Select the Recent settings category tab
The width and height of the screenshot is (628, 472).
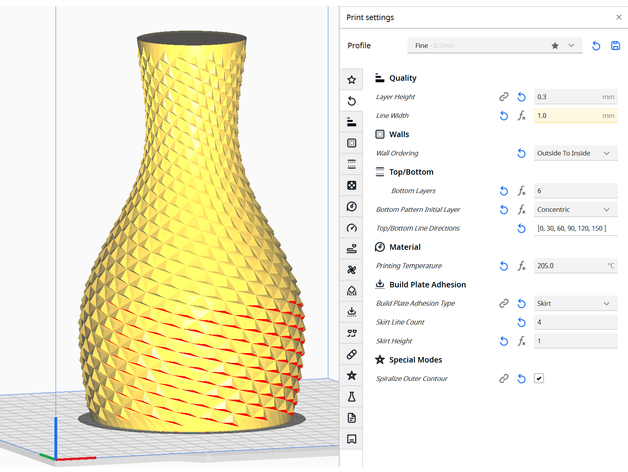pyautogui.click(x=351, y=101)
